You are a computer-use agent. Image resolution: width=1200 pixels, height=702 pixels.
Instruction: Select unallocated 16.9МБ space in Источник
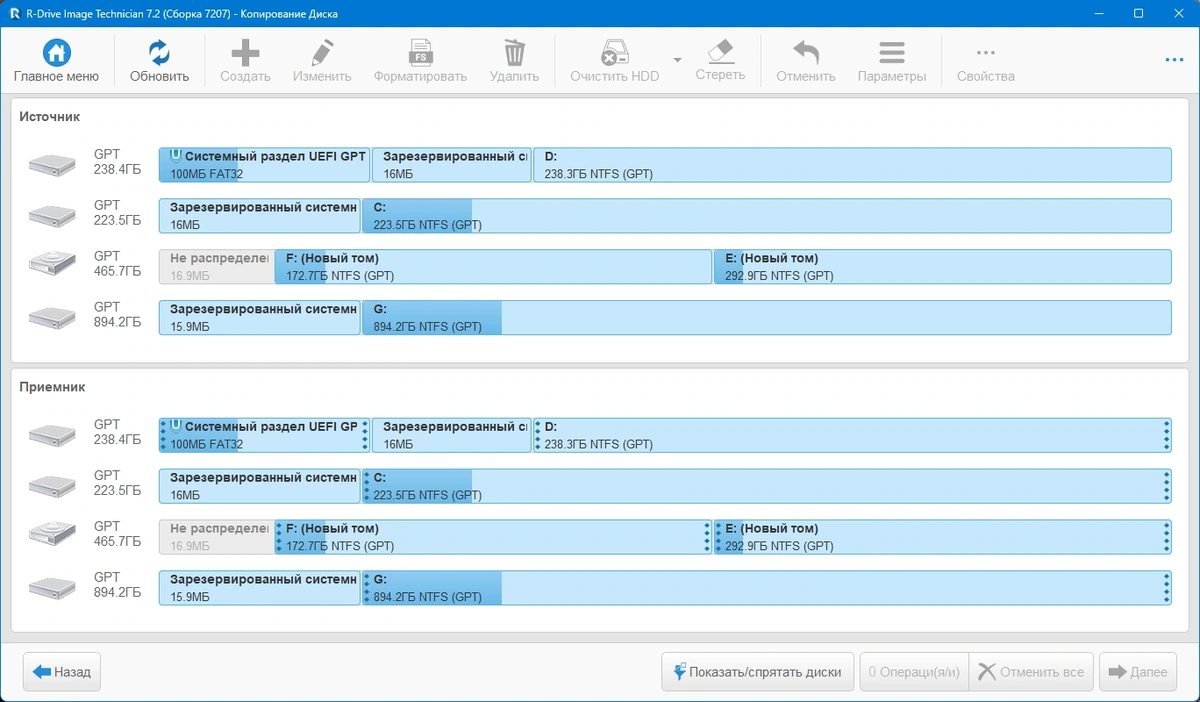216,267
